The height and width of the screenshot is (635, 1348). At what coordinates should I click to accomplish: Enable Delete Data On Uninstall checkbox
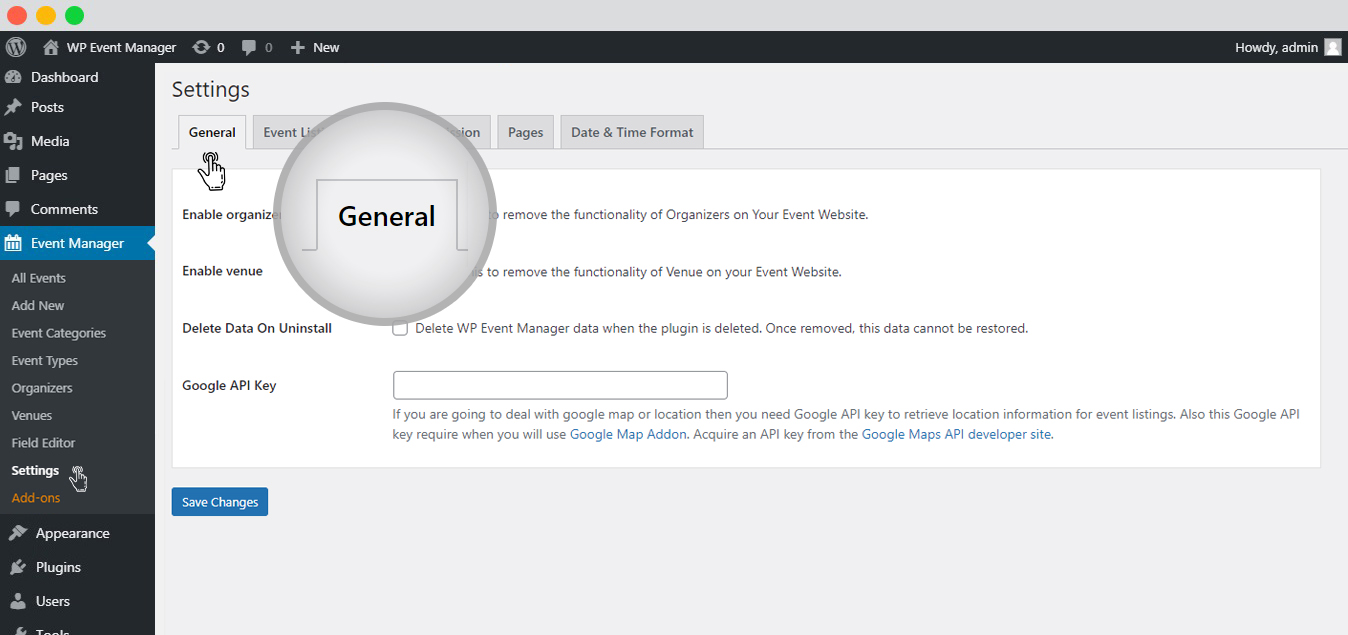(400, 328)
